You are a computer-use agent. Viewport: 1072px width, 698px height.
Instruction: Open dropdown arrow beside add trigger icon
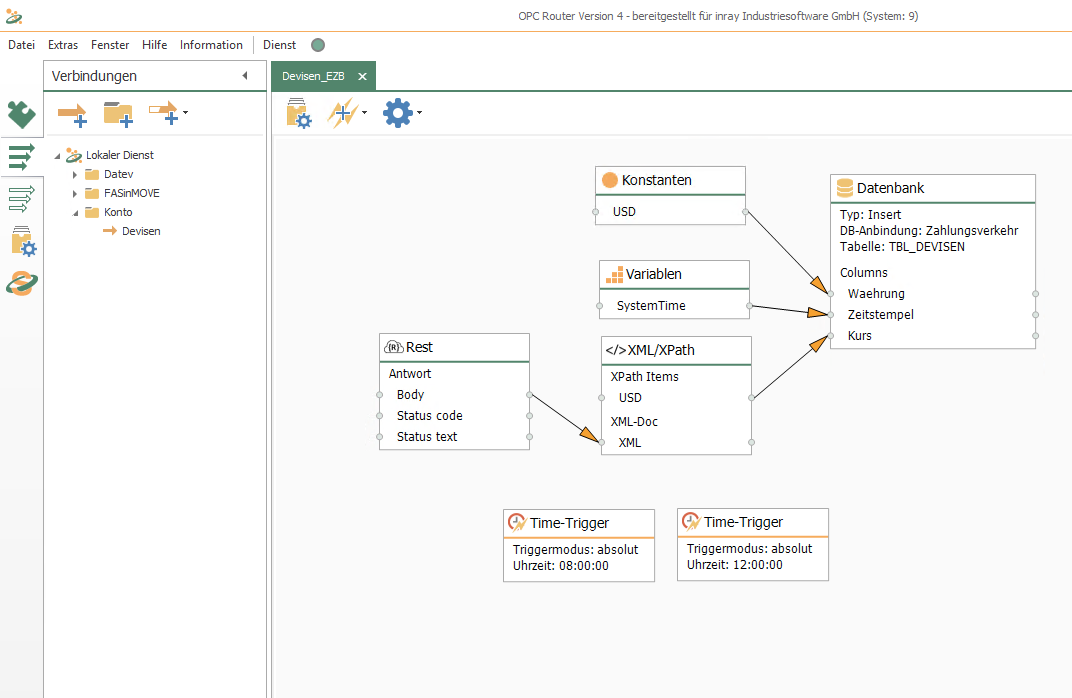tap(364, 113)
